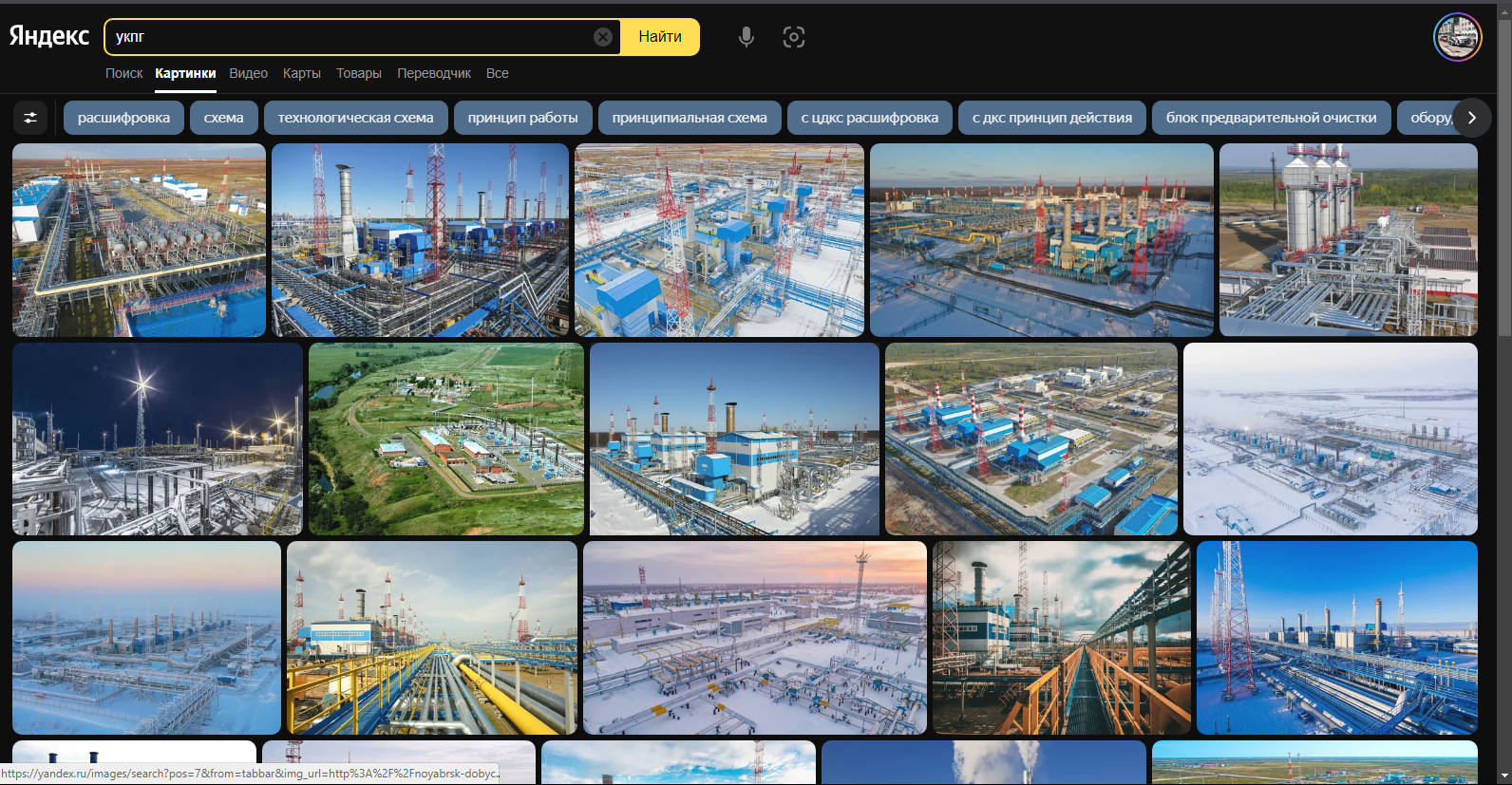Image resolution: width=1512 pixels, height=785 pixels.
Task: Open third-row snowy plant image at sunset
Action: 755,638
